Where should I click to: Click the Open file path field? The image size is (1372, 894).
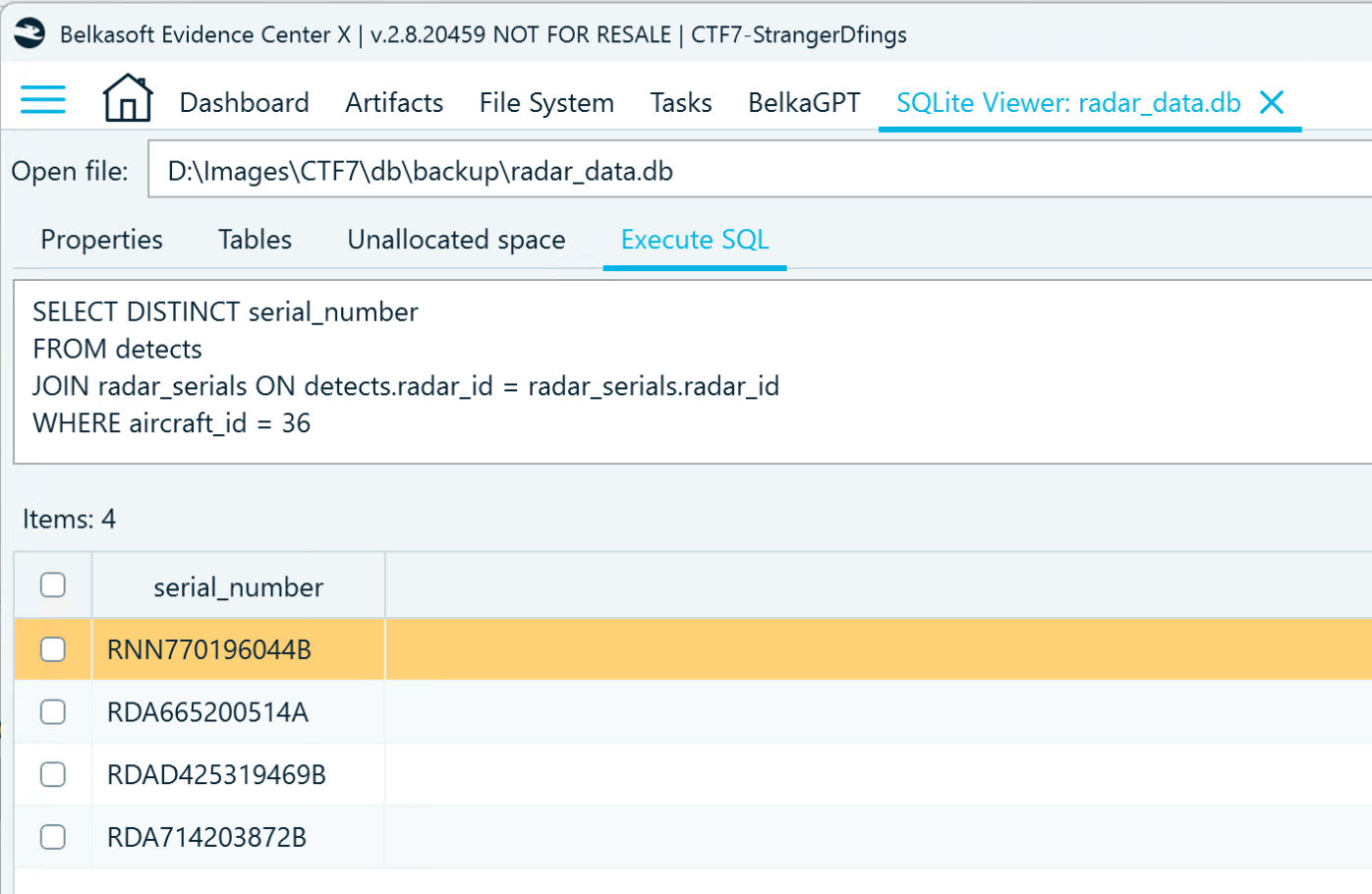click(760, 170)
